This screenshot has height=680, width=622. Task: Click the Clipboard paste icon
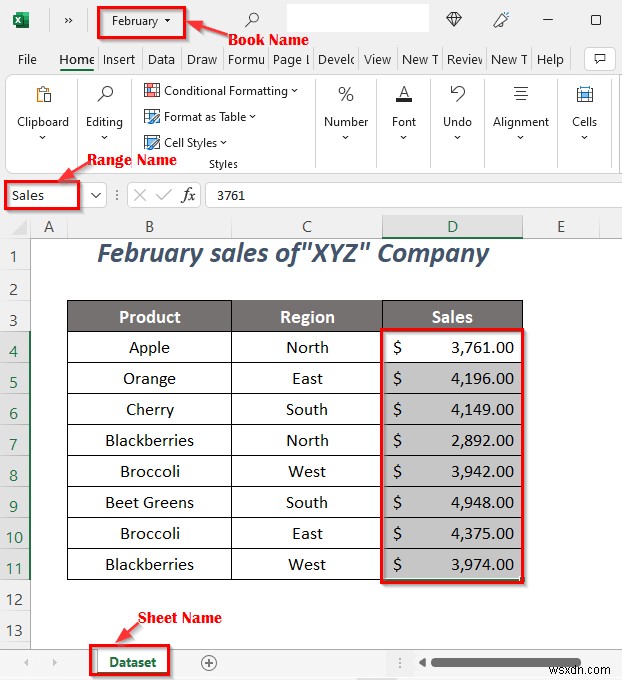tap(43, 94)
